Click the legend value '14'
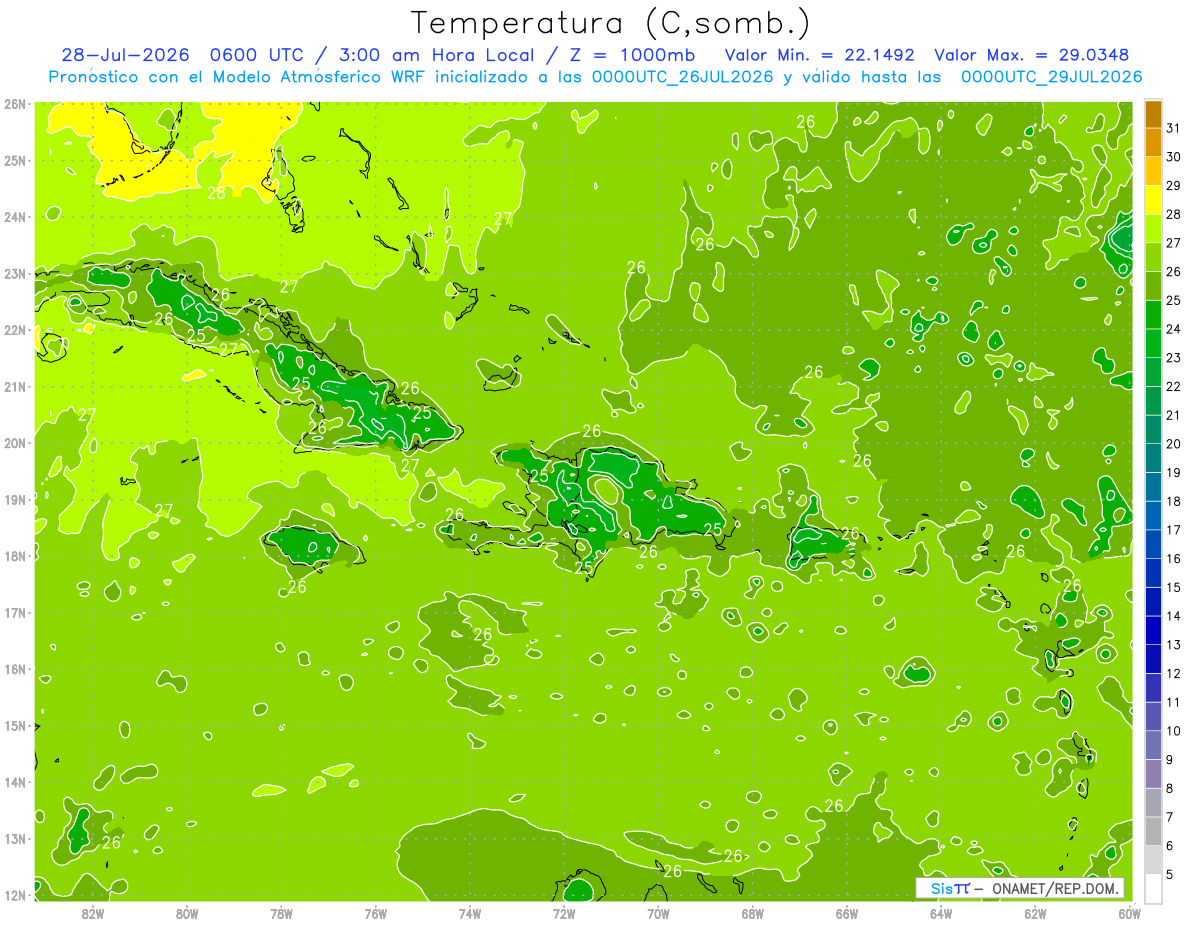 tap(1174, 616)
